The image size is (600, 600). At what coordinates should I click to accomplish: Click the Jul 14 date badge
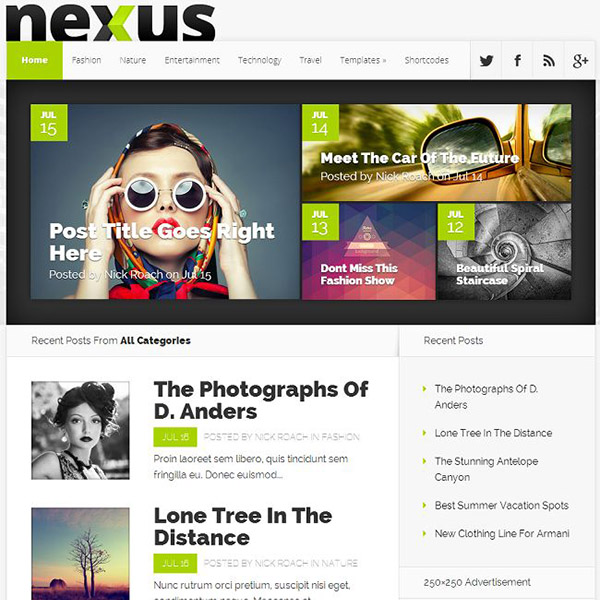coord(320,123)
